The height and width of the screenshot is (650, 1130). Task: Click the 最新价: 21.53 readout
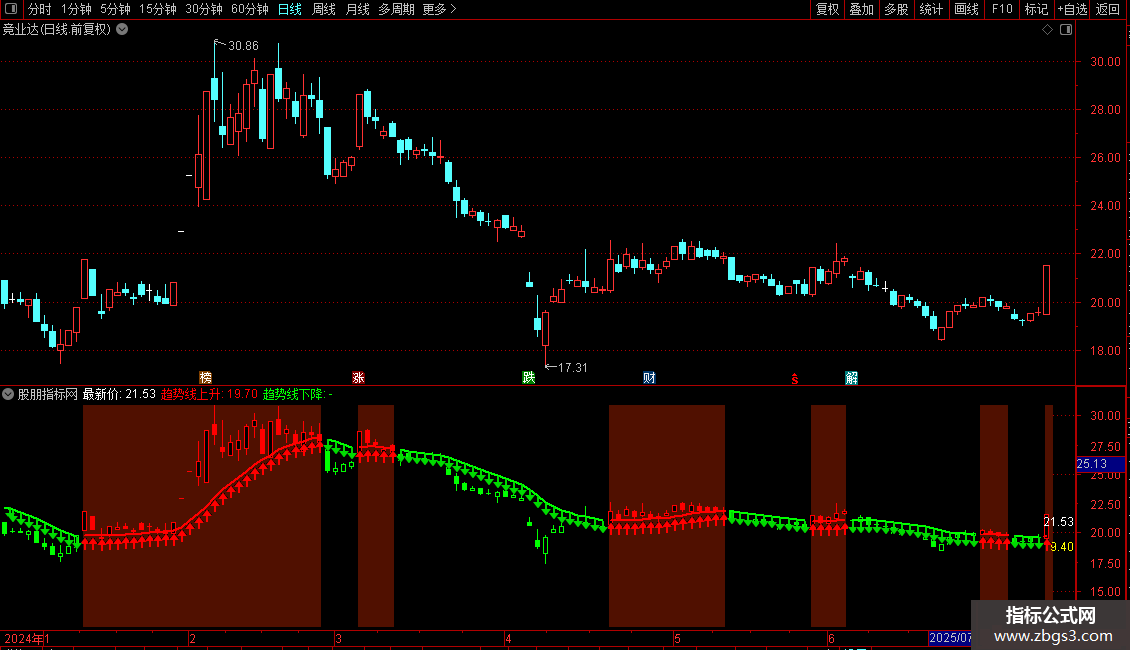pyautogui.click(x=119, y=394)
